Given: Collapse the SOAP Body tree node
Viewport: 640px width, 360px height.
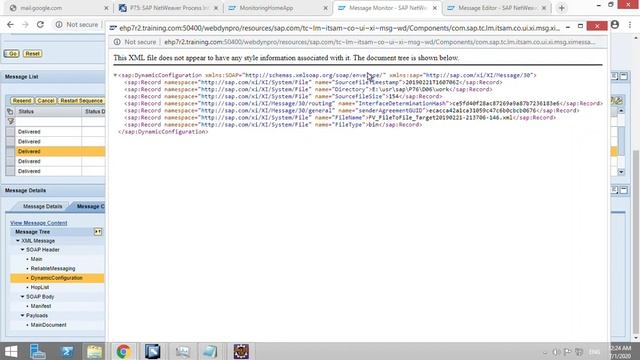Looking at the screenshot, I should [22, 297].
